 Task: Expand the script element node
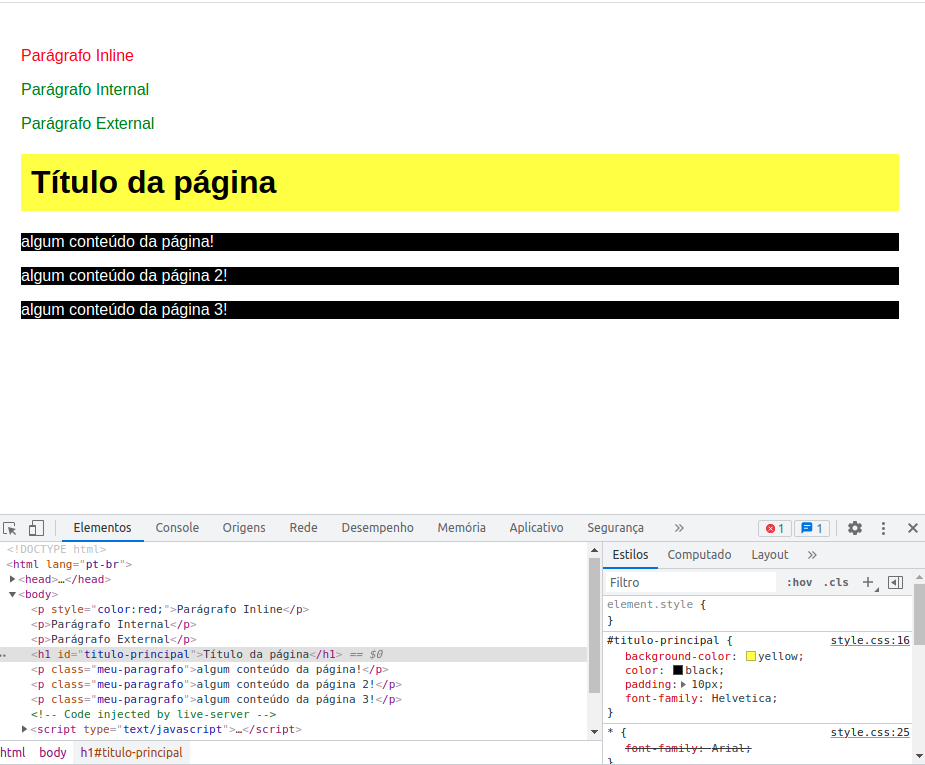click(25, 730)
